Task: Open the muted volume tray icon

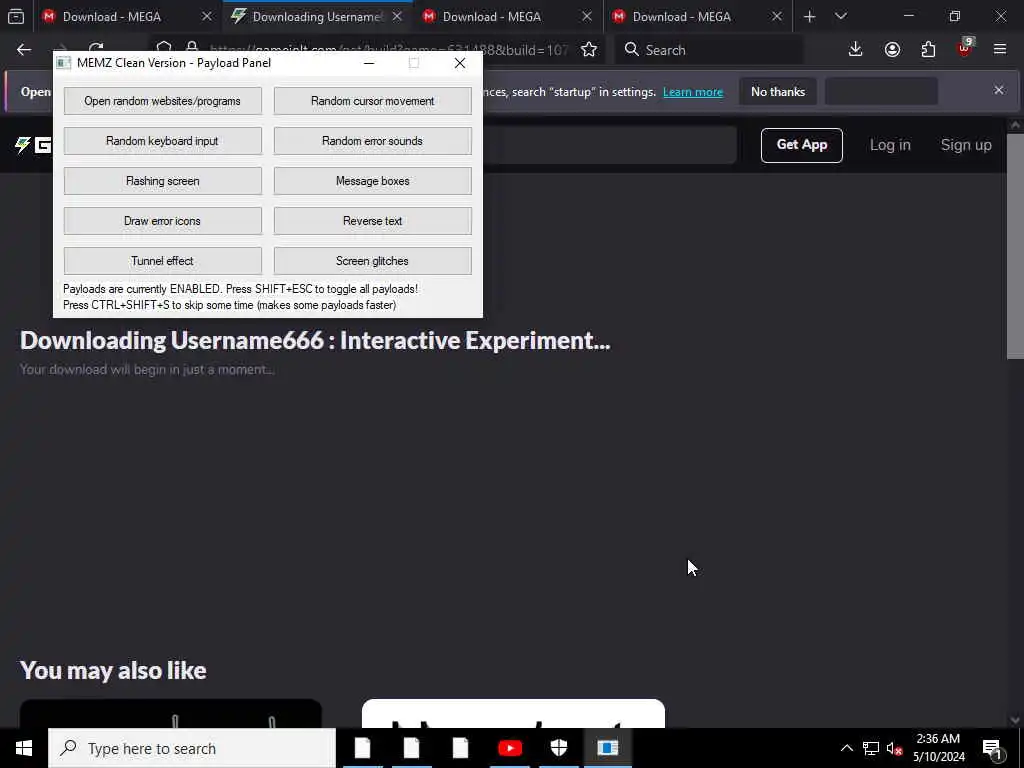Action: [894, 748]
